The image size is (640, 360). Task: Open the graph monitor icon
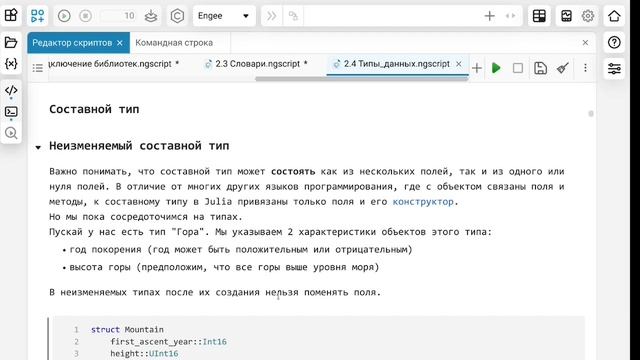click(566, 16)
